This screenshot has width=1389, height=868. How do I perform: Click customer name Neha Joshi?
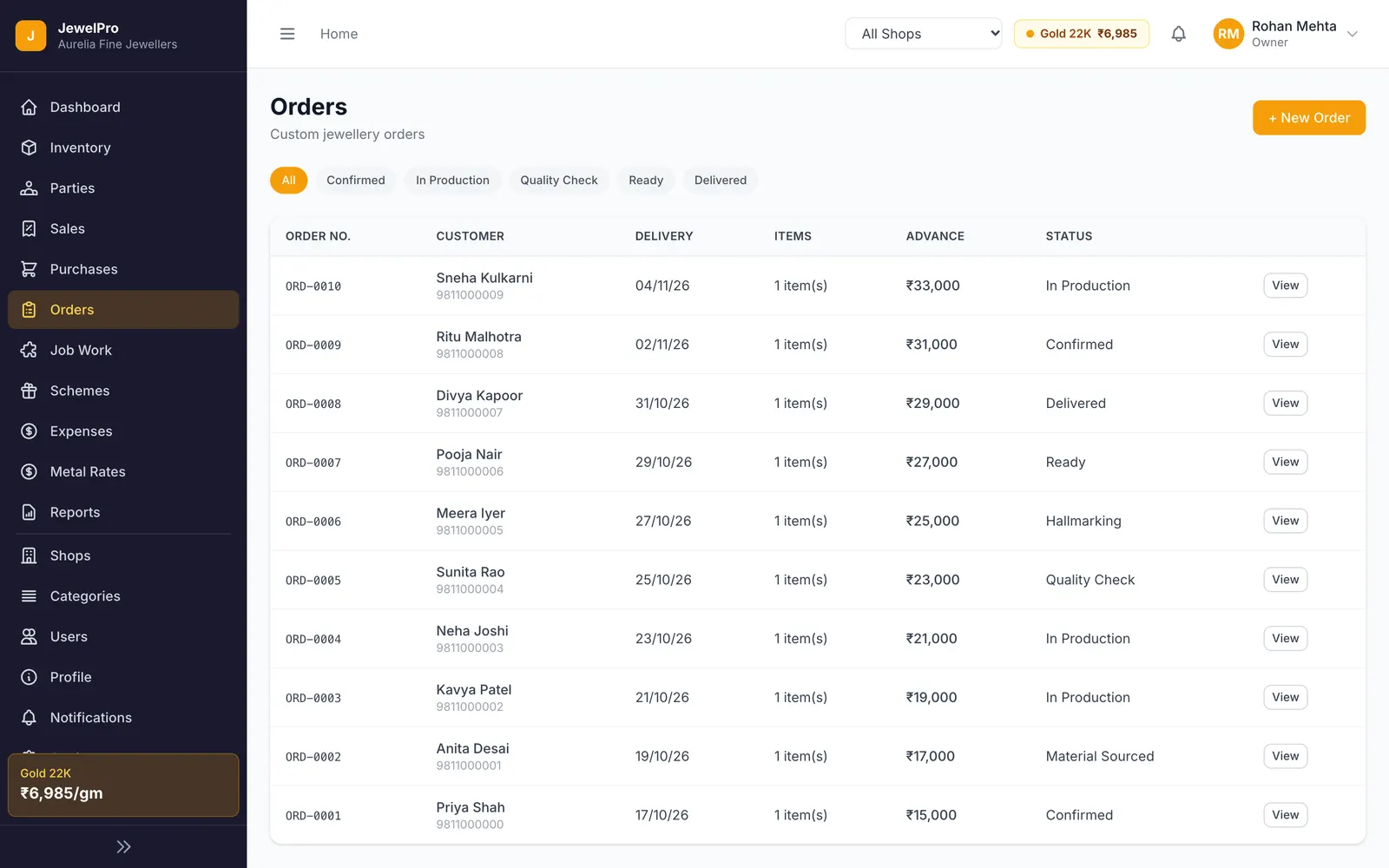tap(472, 631)
